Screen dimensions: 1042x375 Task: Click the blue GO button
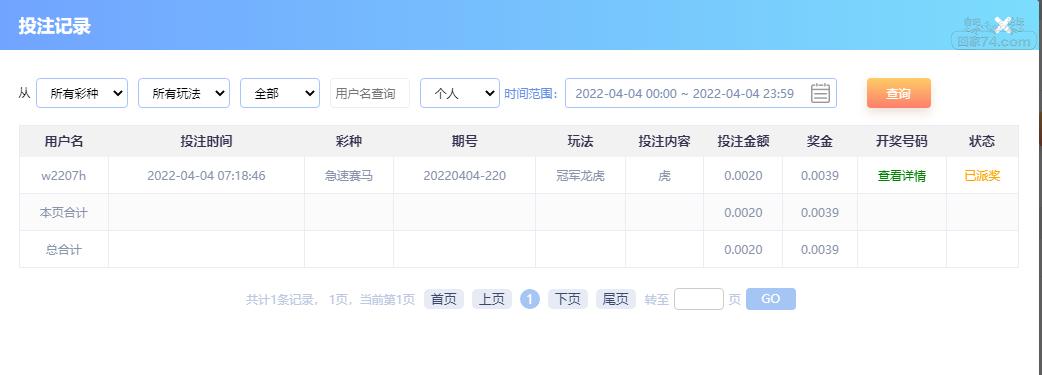point(771,299)
